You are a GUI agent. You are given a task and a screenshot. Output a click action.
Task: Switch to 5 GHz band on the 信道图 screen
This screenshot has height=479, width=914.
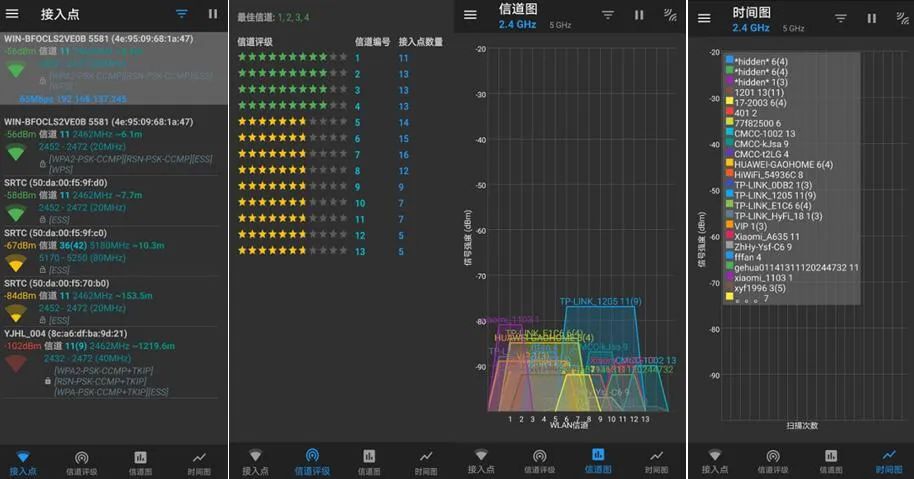560,25
